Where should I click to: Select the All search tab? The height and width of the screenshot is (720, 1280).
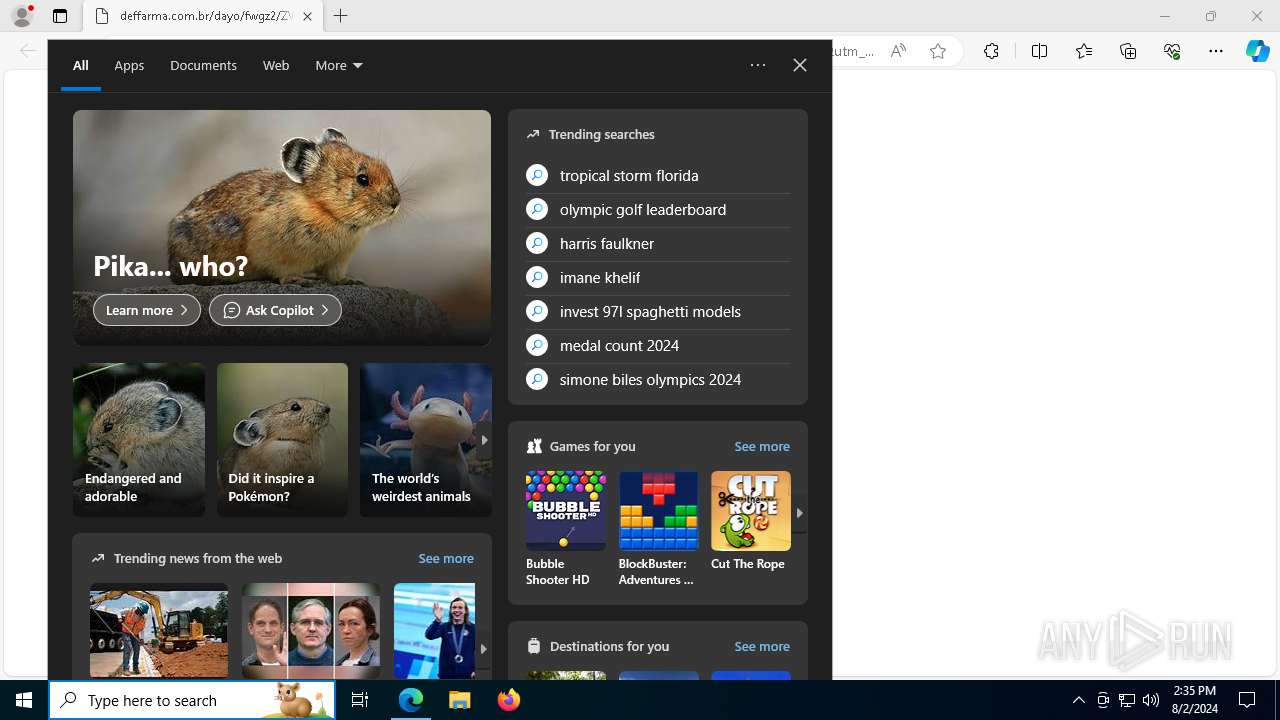click(x=81, y=65)
